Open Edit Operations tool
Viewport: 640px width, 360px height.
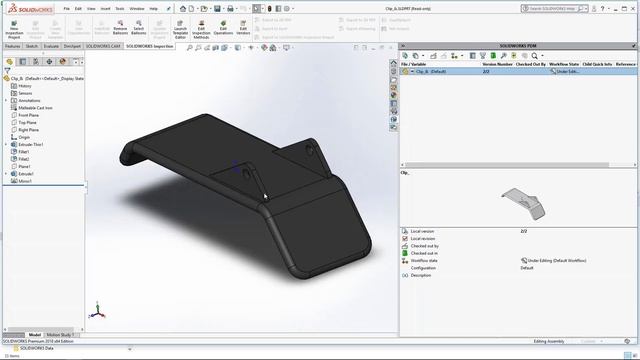(223, 27)
